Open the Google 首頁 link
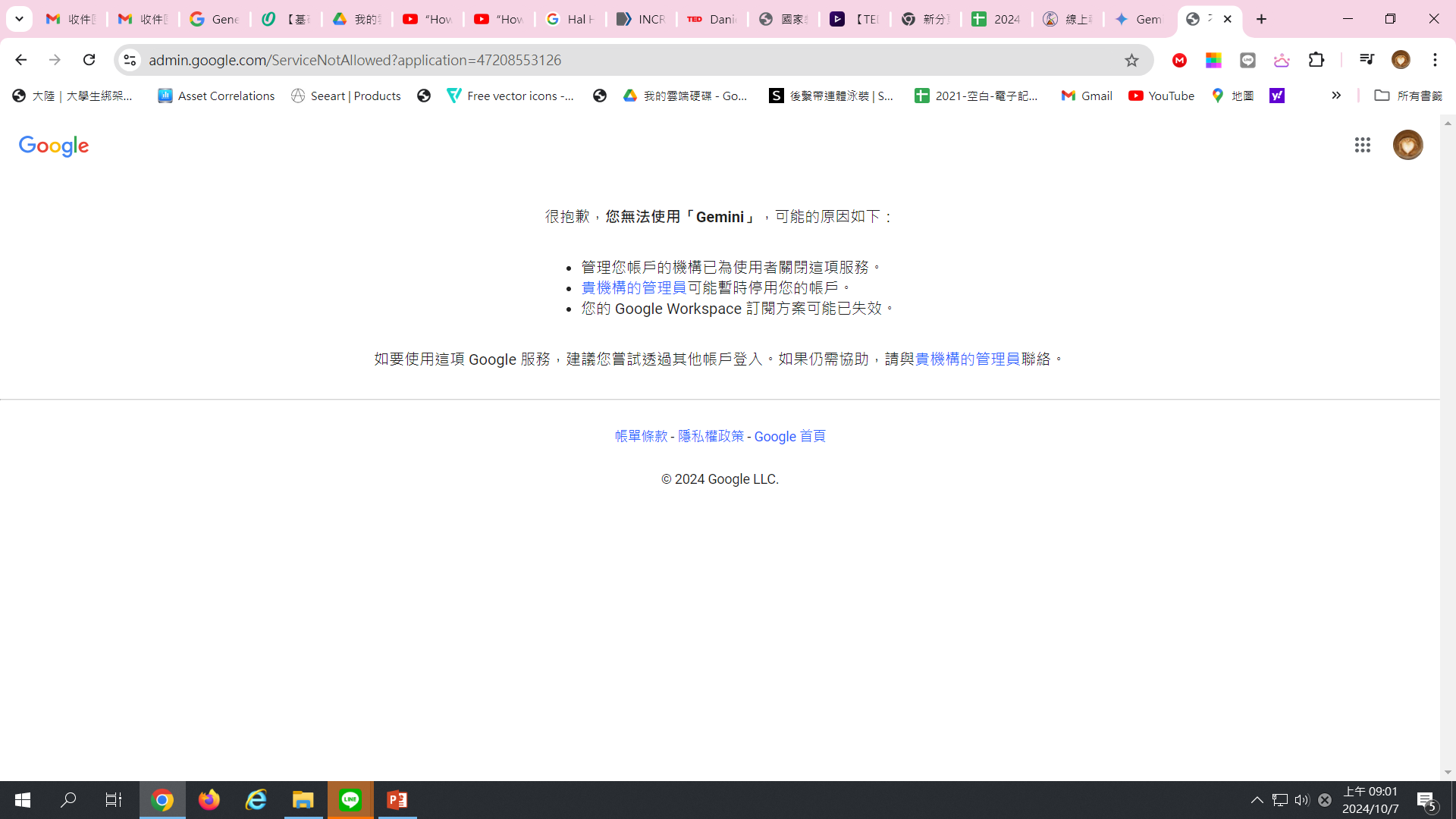The image size is (1456, 819). [789, 437]
